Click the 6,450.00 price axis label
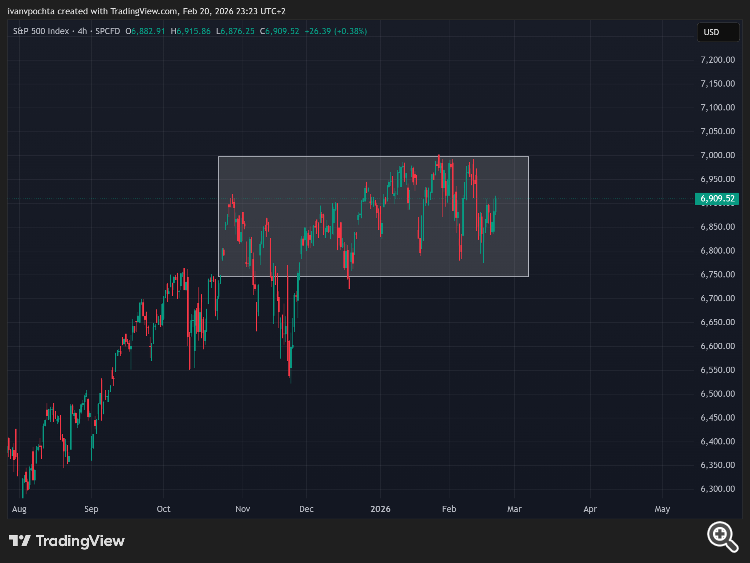The image size is (750, 563). (x=717, y=418)
